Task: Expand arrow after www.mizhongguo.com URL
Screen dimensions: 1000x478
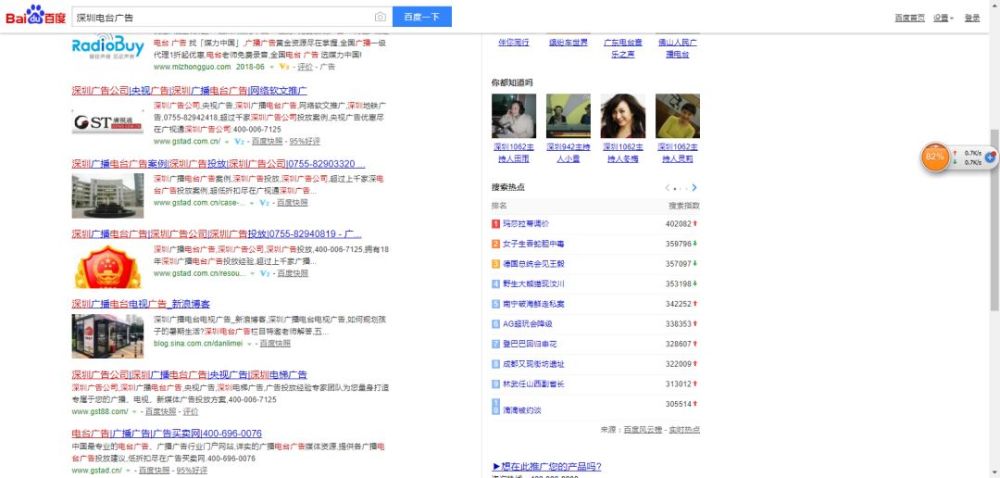Action: click(x=271, y=67)
